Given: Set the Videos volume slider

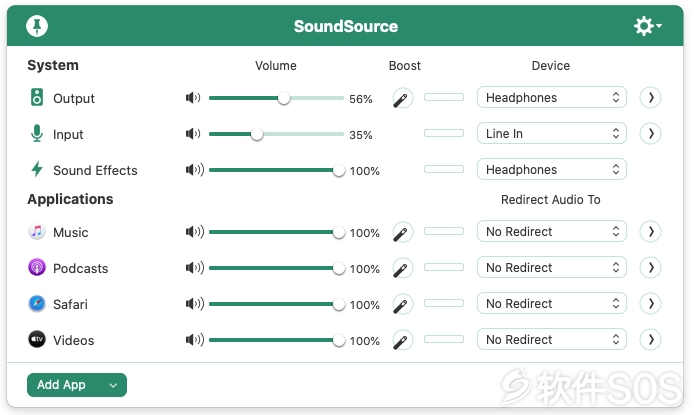Looking at the screenshot, I should tap(276, 340).
